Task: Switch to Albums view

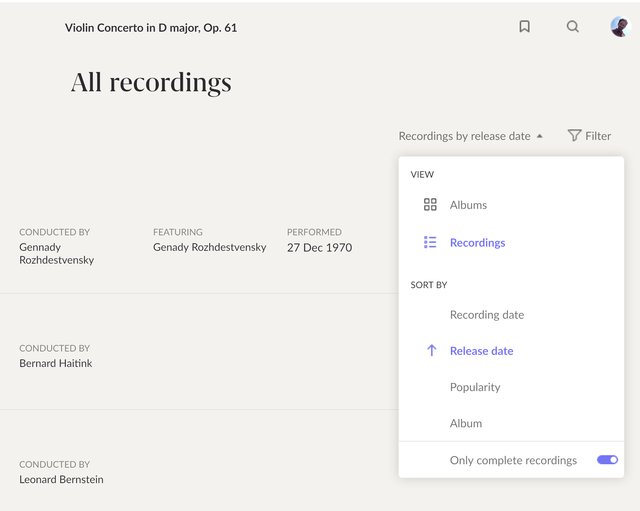Action: 468,205
